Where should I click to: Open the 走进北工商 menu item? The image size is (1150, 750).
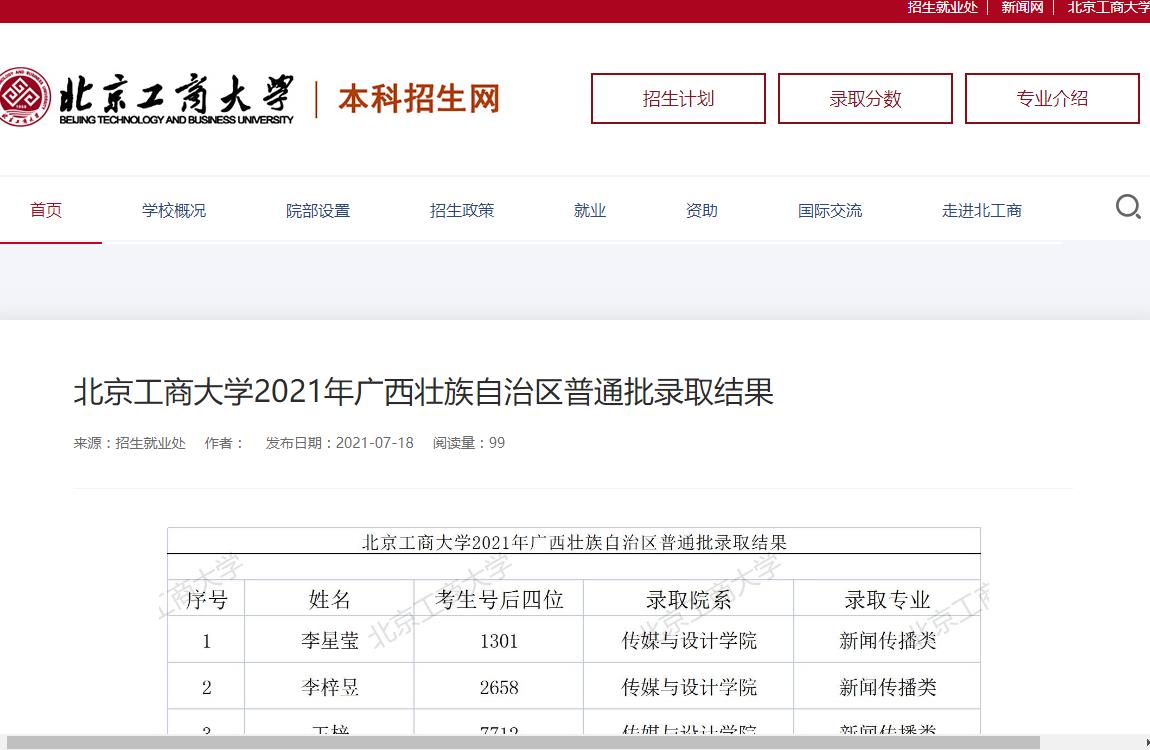(981, 210)
